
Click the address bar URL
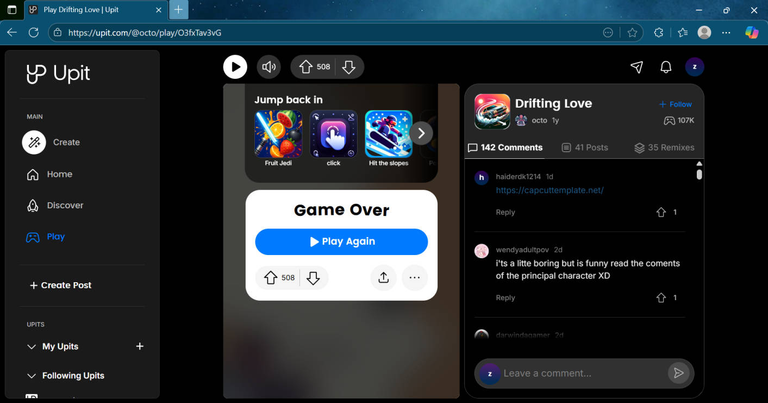144,33
